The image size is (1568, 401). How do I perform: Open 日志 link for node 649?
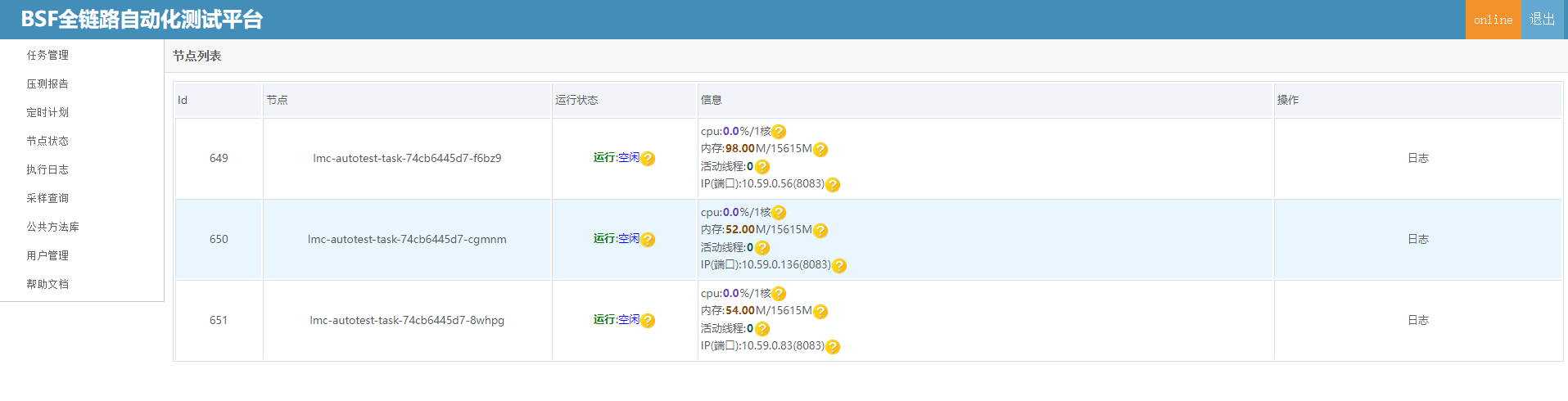coord(1418,158)
